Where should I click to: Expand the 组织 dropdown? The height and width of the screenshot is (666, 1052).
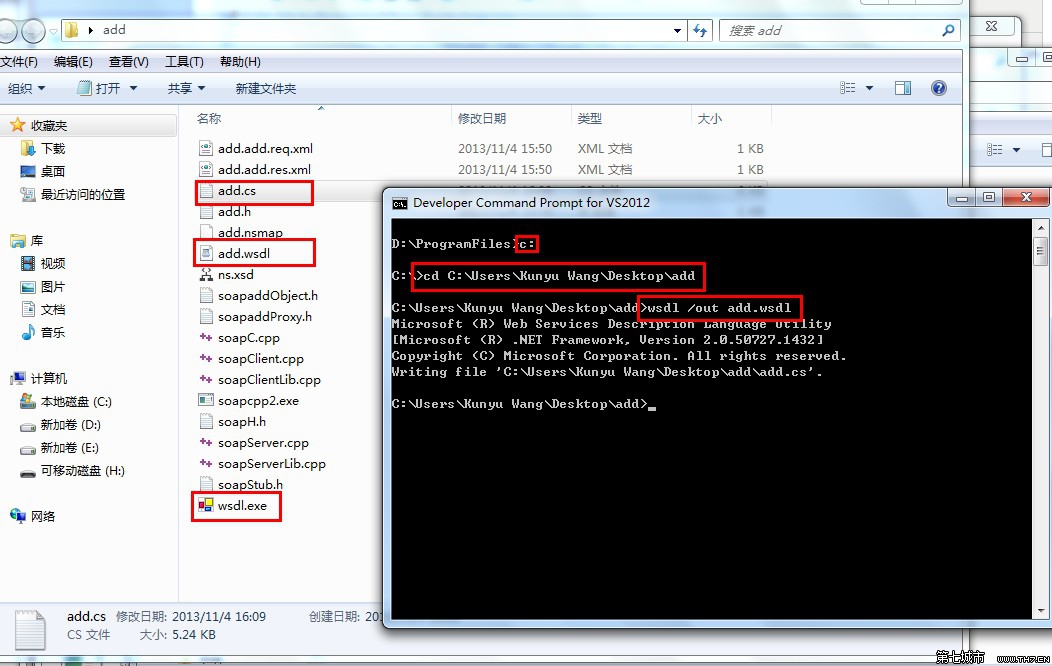(27, 89)
